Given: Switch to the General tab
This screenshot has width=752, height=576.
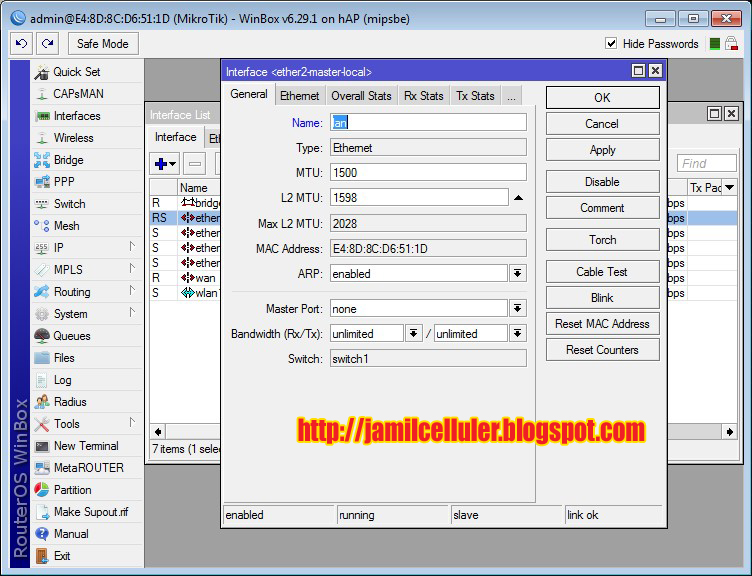Looking at the screenshot, I should click(248, 94).
